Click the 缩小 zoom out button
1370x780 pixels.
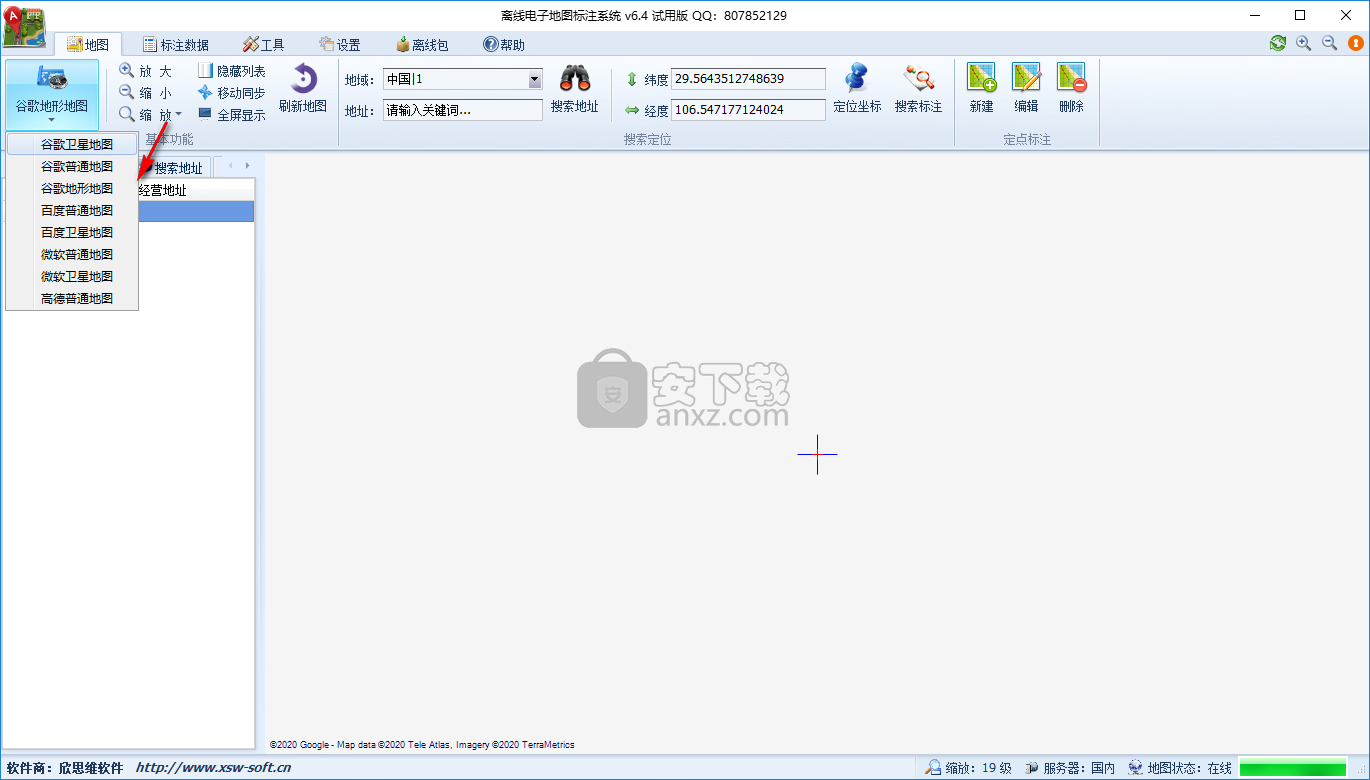146,93
